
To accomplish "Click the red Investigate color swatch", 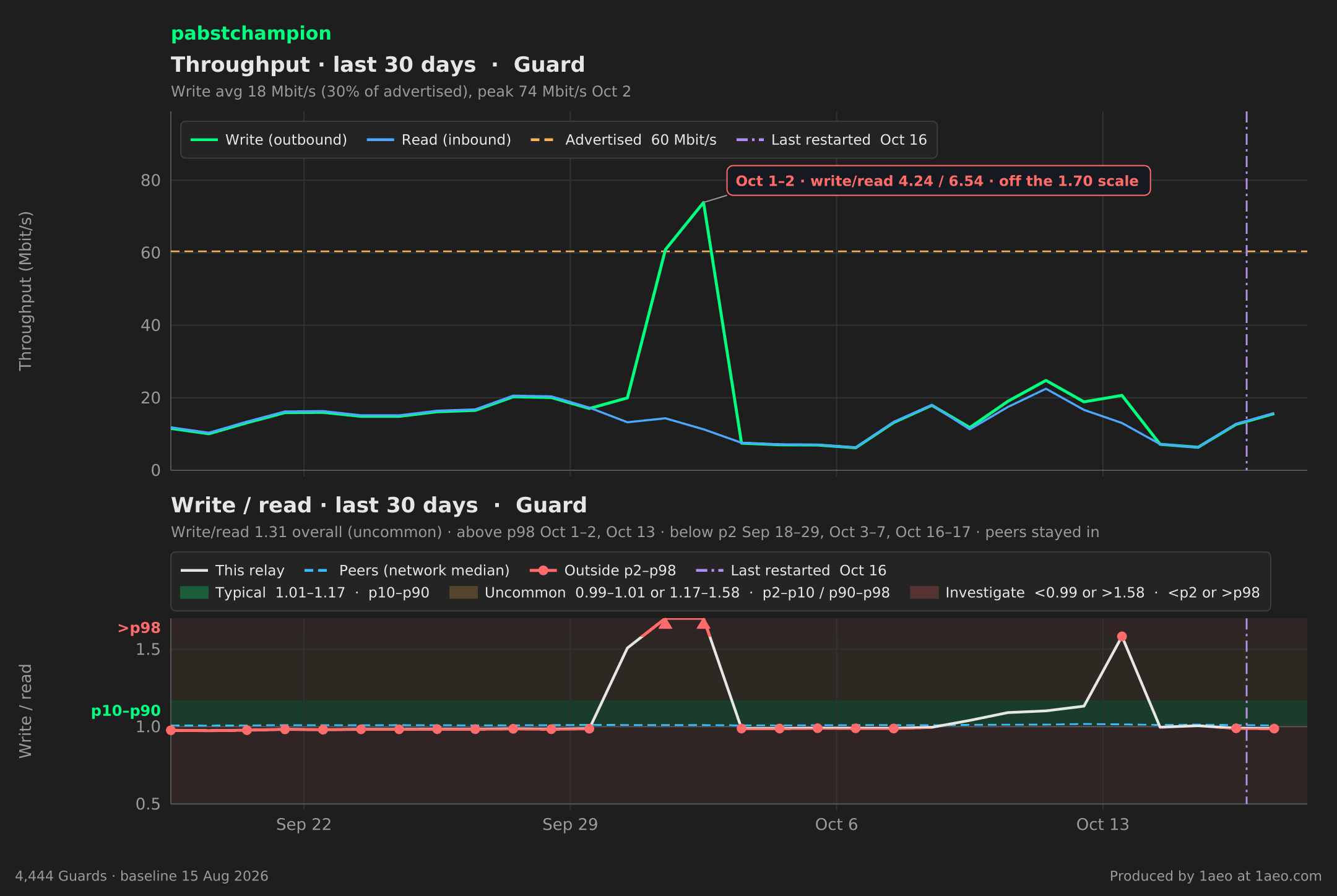I will 924,593.
